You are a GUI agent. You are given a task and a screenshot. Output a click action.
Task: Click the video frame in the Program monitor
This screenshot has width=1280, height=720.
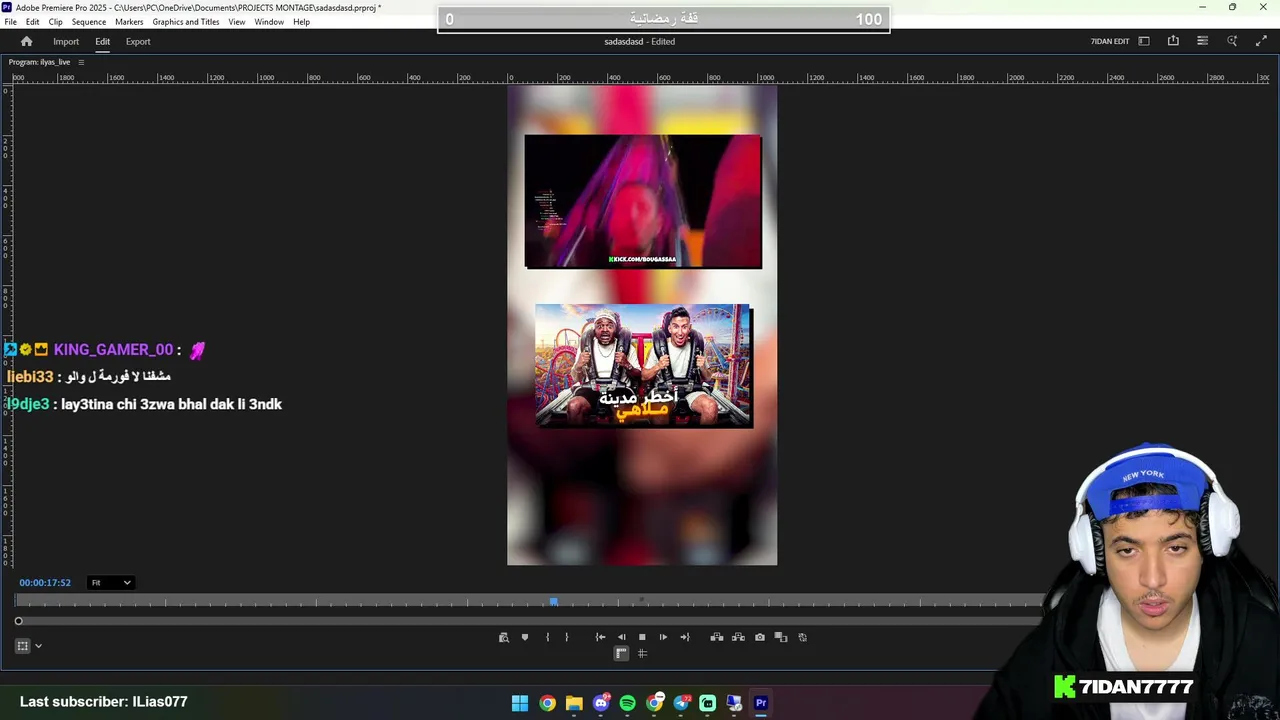click(642, 326)
